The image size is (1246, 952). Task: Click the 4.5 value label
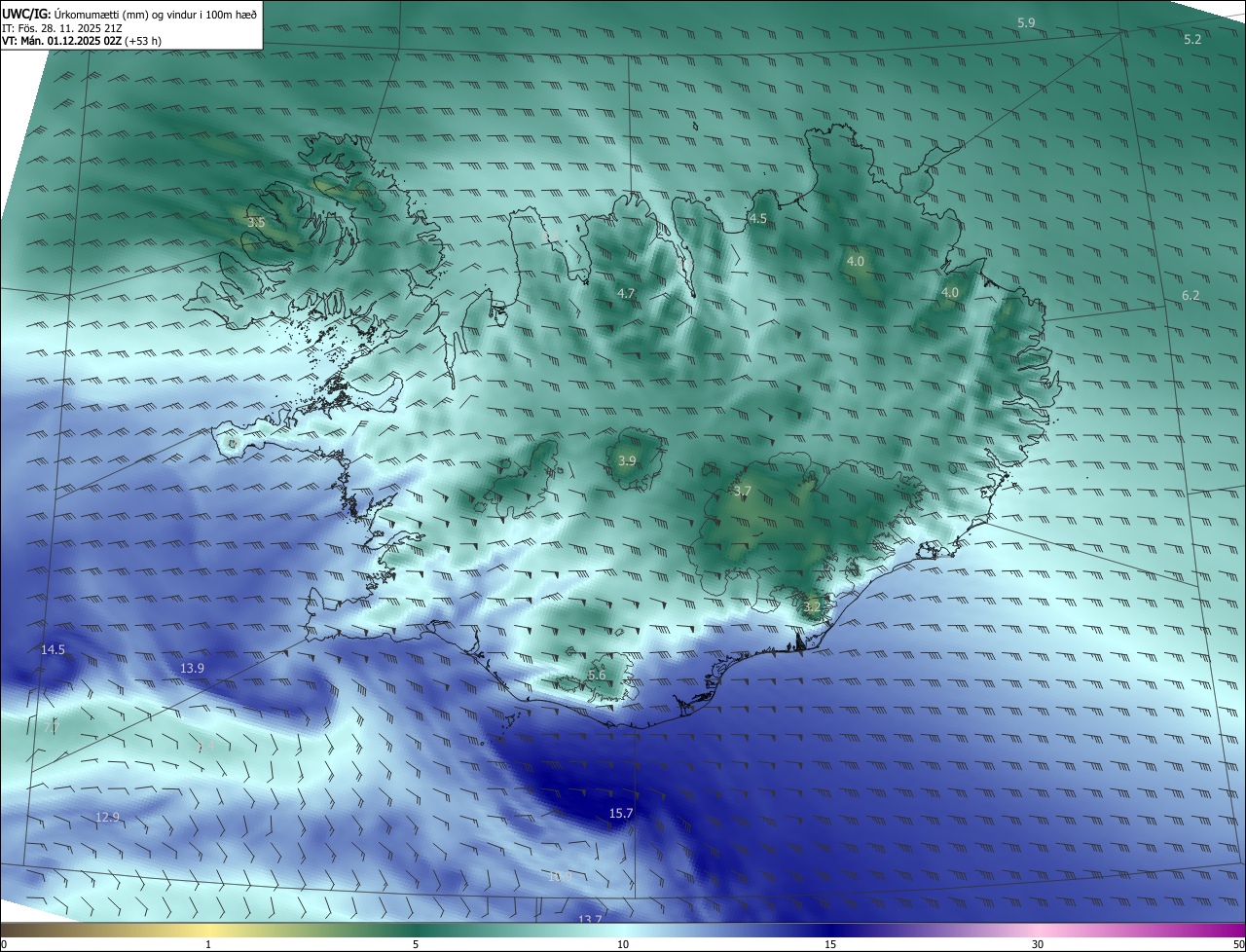tap(757, 219)
